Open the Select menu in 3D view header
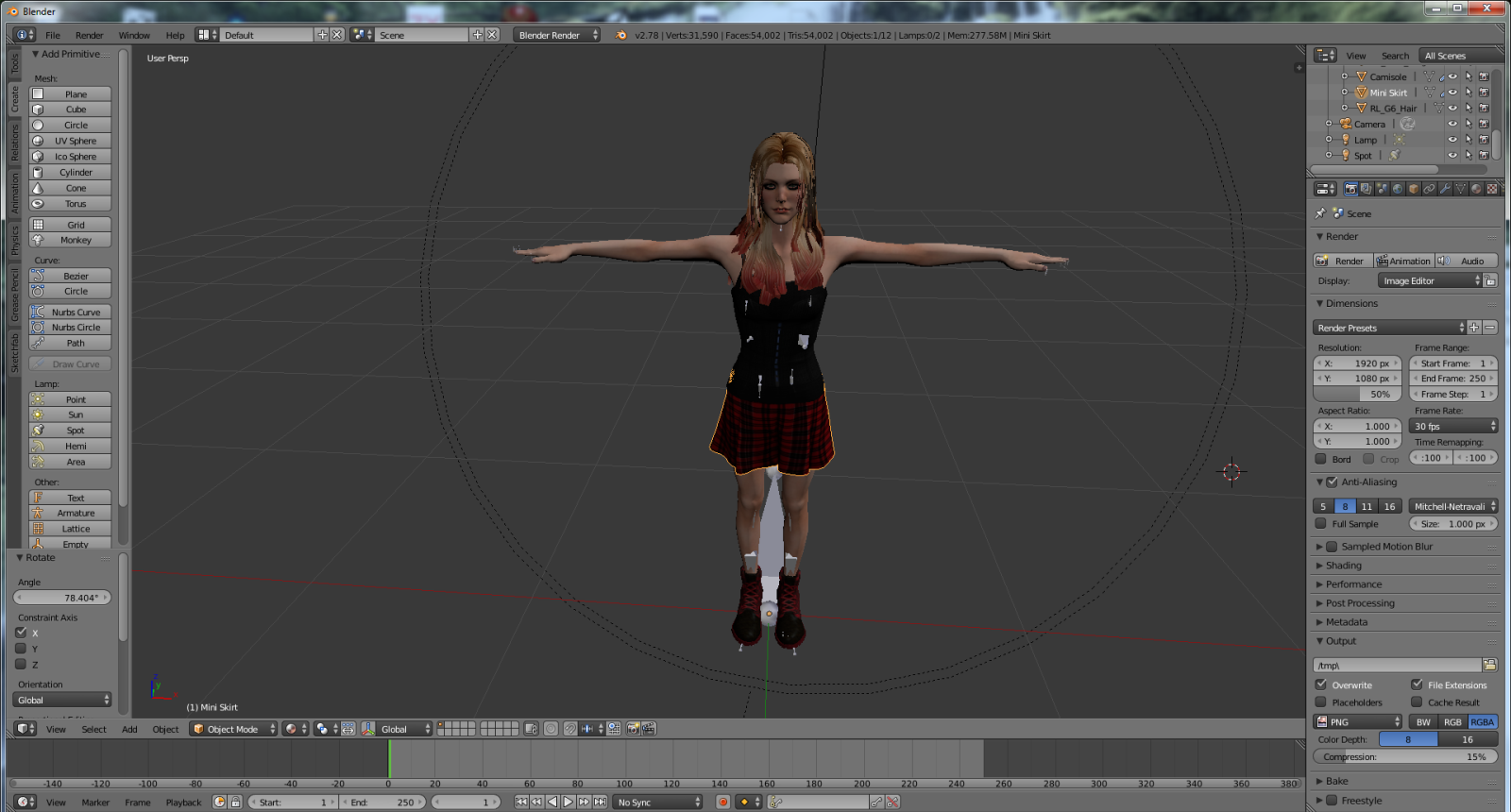Viewport: 1511px width, 812px height. [94, 729]
